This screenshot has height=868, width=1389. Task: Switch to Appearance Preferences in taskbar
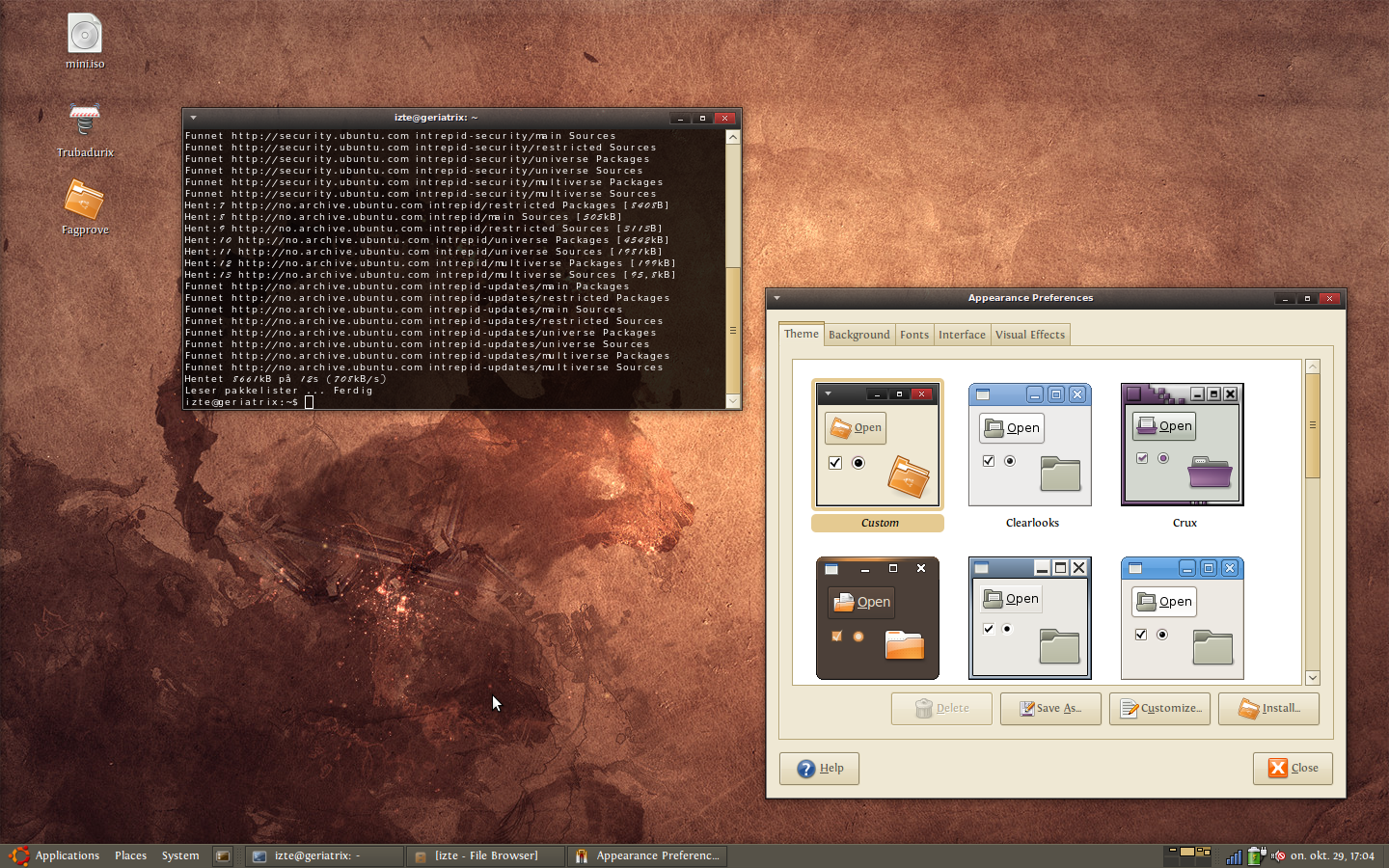646,855
